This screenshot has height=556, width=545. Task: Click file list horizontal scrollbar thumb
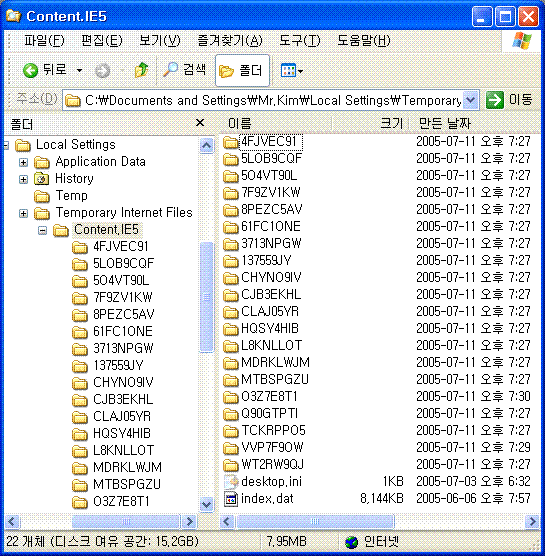tap(315, 521)
